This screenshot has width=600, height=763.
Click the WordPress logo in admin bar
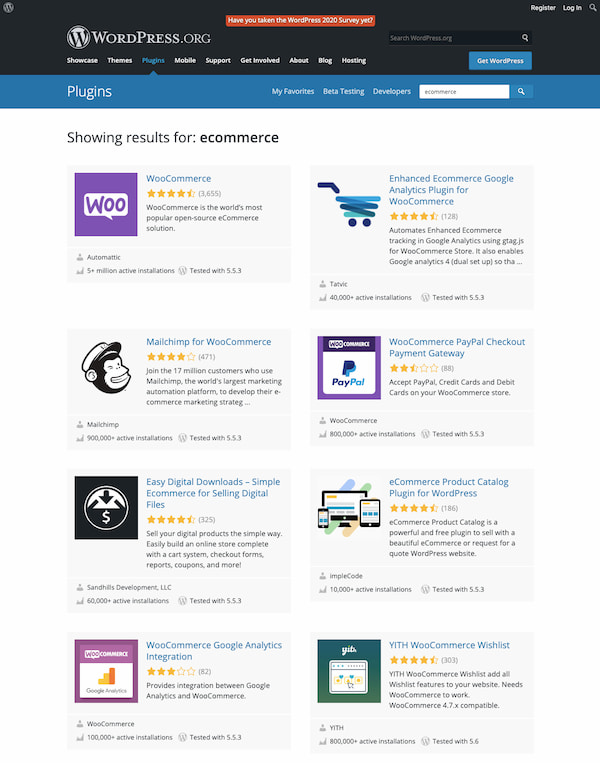pos(8,7)
